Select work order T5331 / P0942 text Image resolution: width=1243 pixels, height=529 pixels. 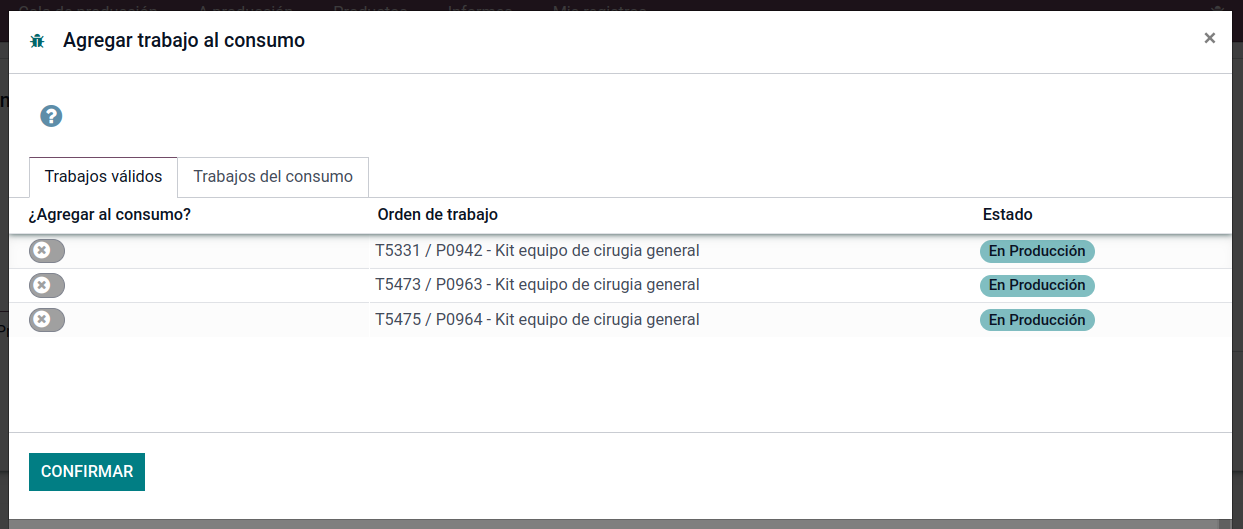537,251
